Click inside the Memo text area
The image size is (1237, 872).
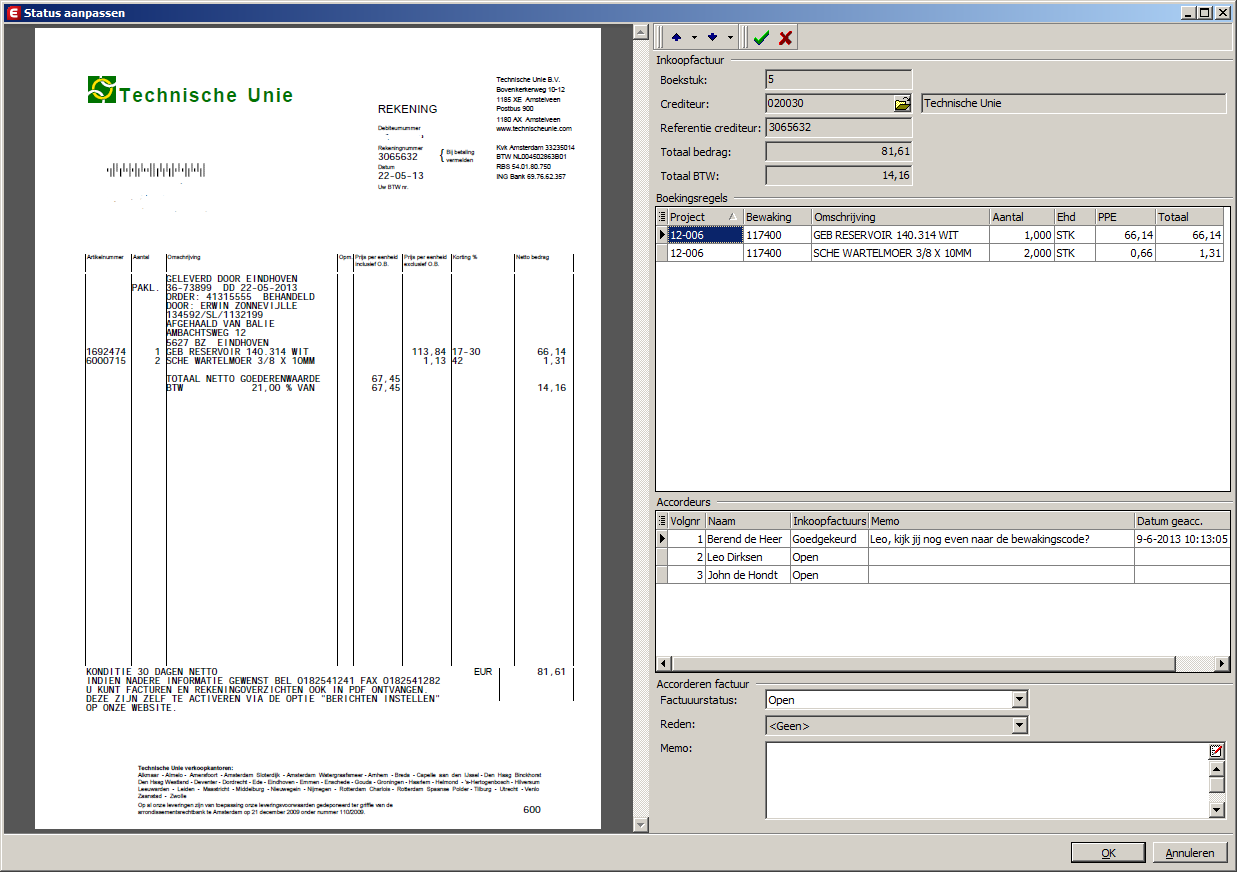(987, 780)
